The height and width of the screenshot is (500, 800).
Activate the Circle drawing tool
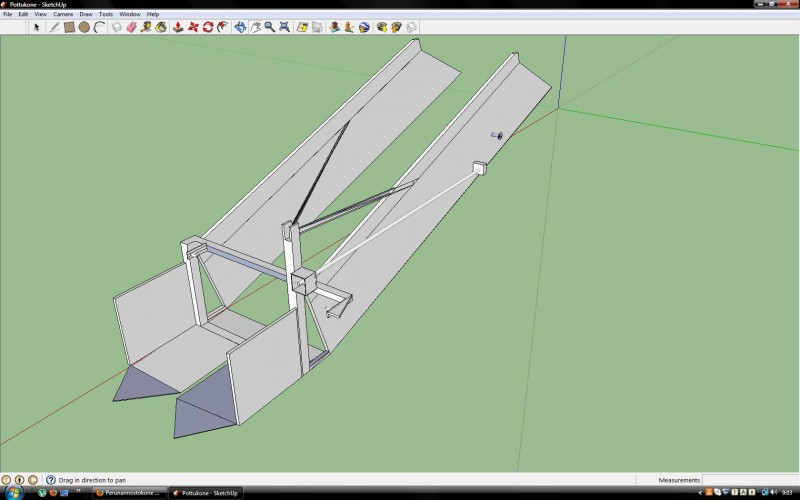click(x=84, y=27)
